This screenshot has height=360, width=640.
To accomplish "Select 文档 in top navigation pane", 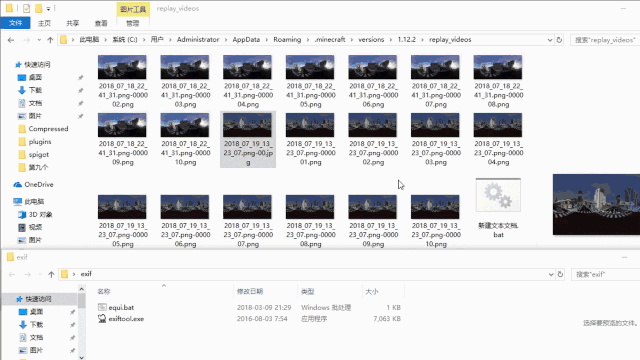I will (35, 103).
